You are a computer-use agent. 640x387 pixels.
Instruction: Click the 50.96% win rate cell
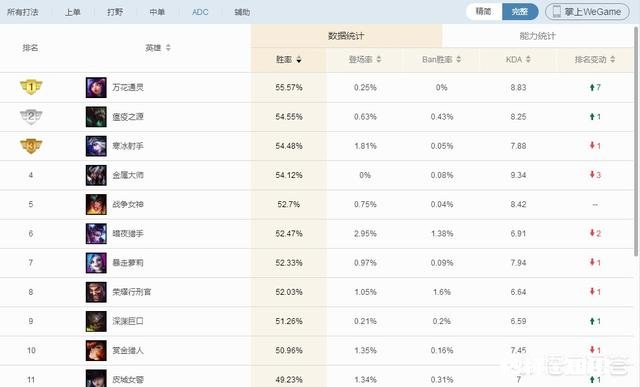tap(289, 350)
